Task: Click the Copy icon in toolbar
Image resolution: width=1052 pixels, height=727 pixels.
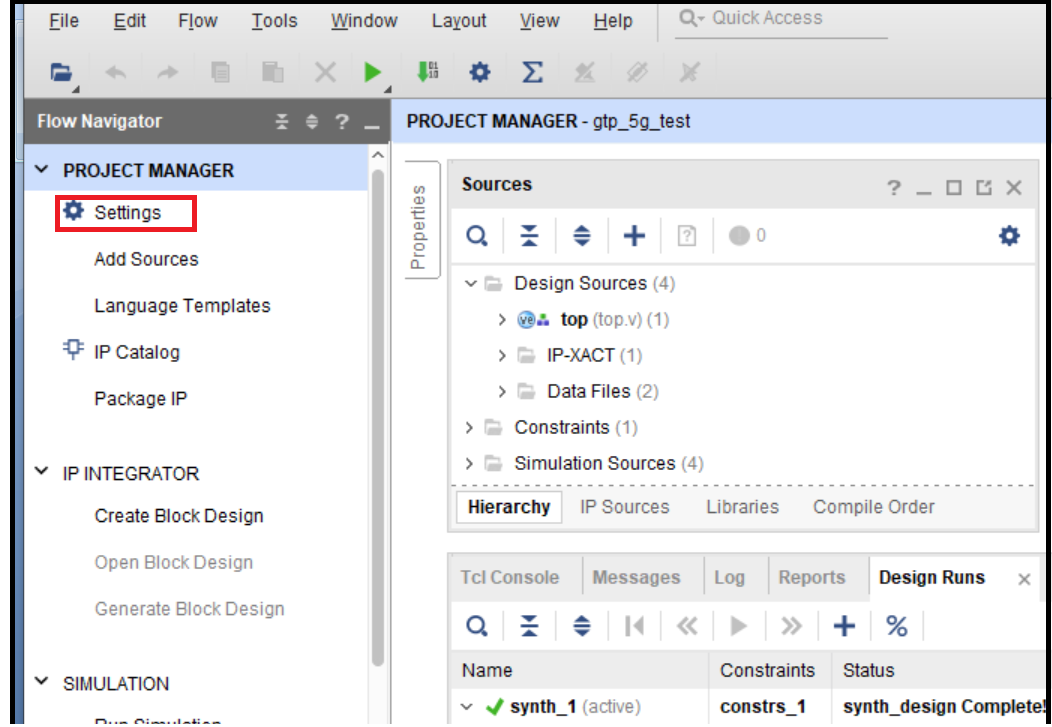Action: [x=220, y=72]
